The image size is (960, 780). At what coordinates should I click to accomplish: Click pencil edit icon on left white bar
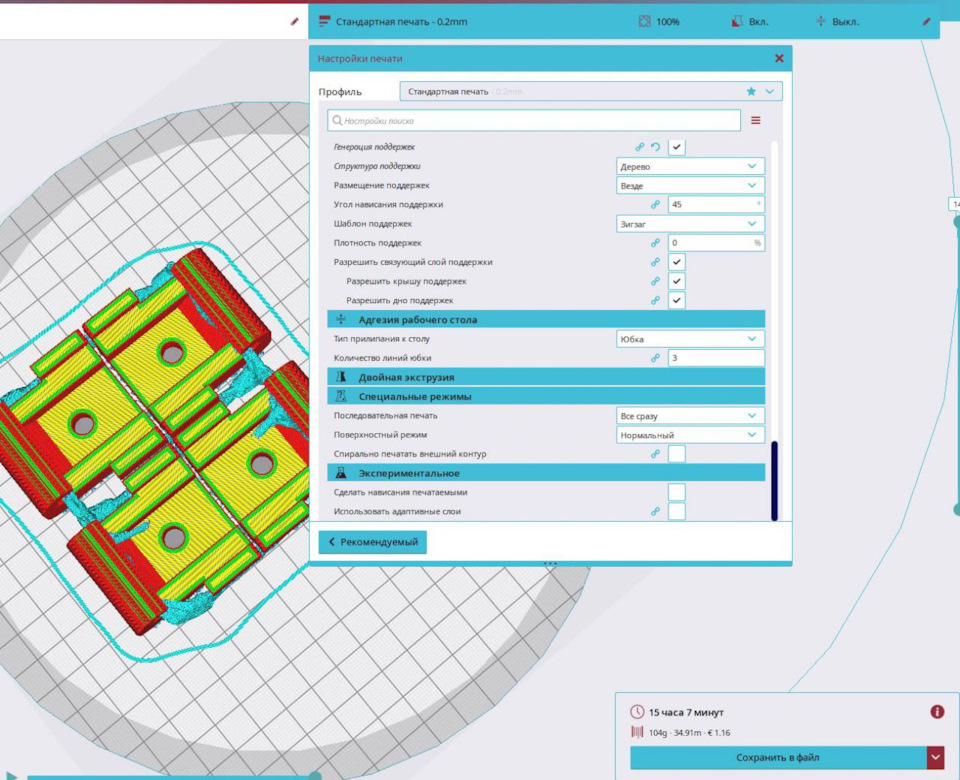tap(294, 21)
